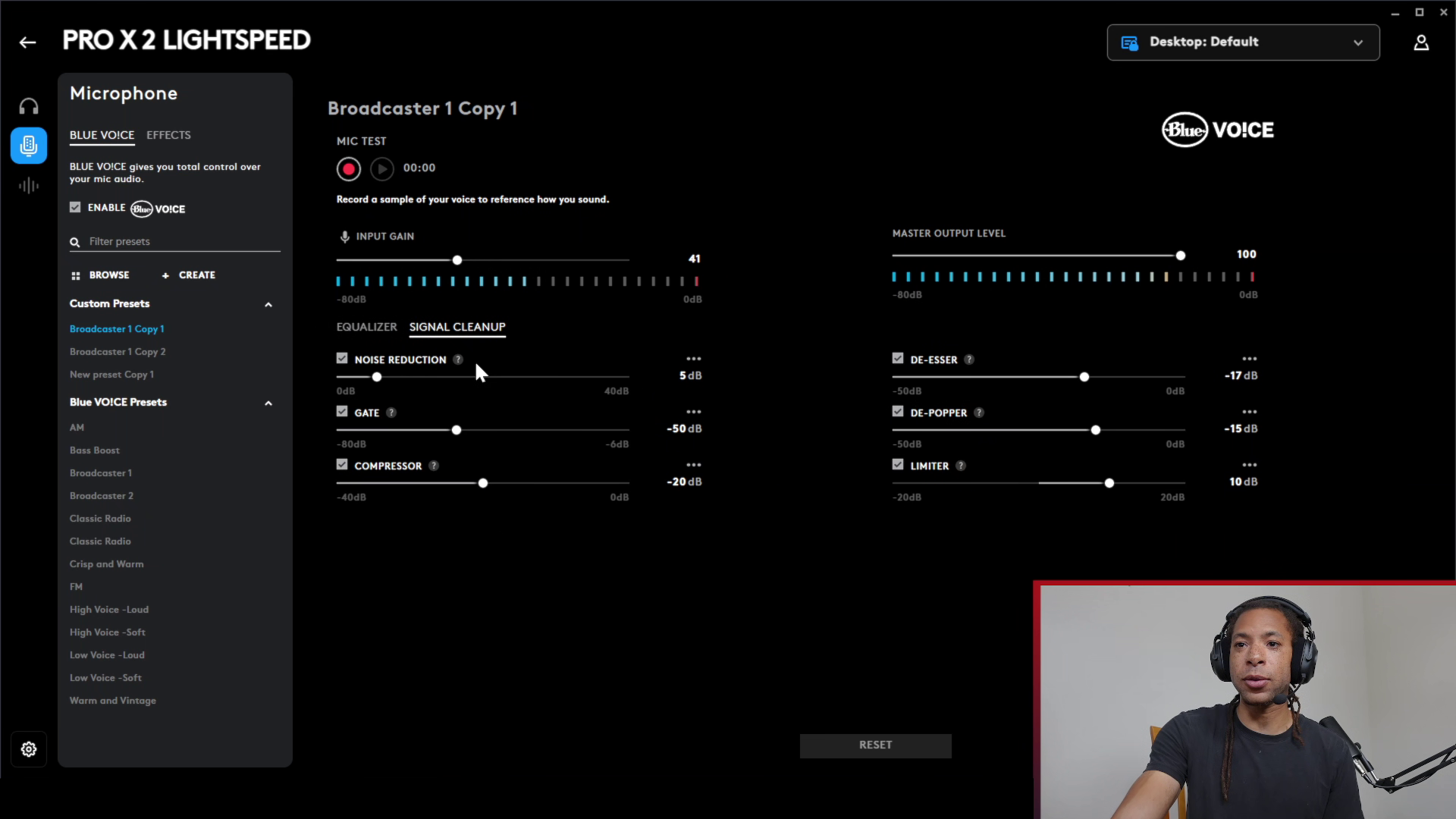Image resolution: width=1456 pixels, height=819 pixels.
Task: Uncheck the Limiter checkbox
Action: [x=898, y=465]
